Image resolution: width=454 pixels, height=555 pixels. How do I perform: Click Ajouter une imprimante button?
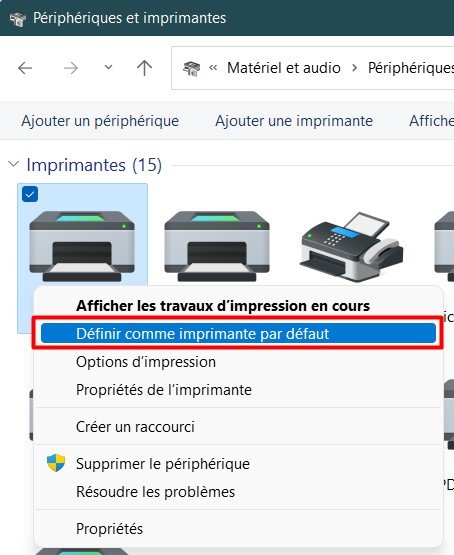coord(294,121)
